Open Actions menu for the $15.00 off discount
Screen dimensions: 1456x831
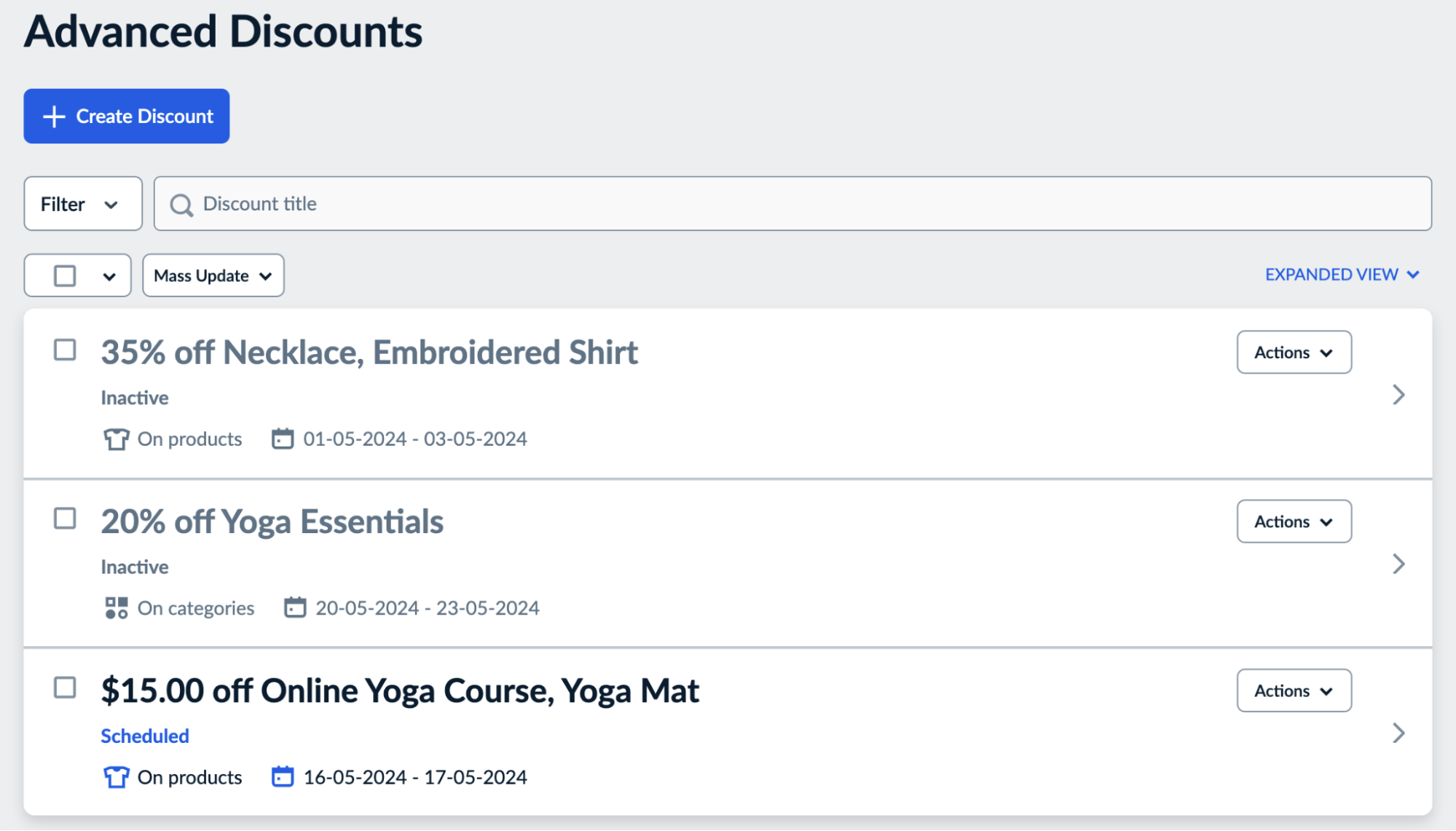click(x=1294, y=690)
